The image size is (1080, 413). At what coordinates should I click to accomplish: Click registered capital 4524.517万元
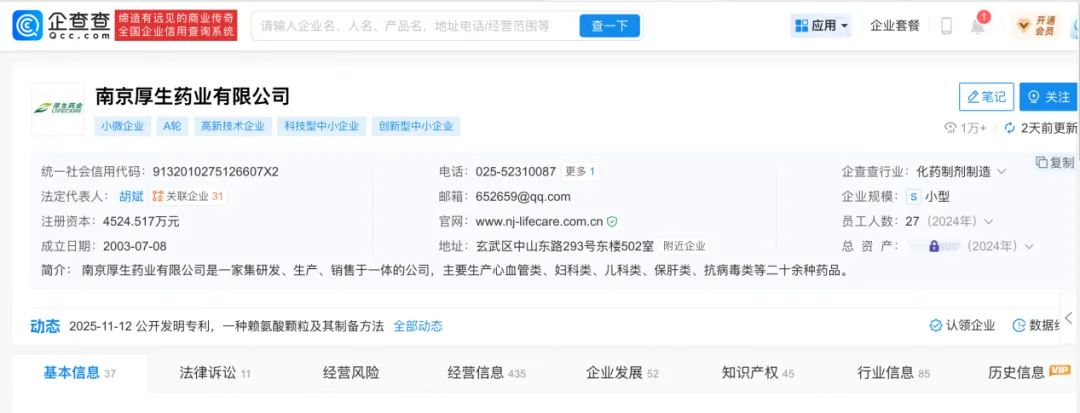coord(141,222)
